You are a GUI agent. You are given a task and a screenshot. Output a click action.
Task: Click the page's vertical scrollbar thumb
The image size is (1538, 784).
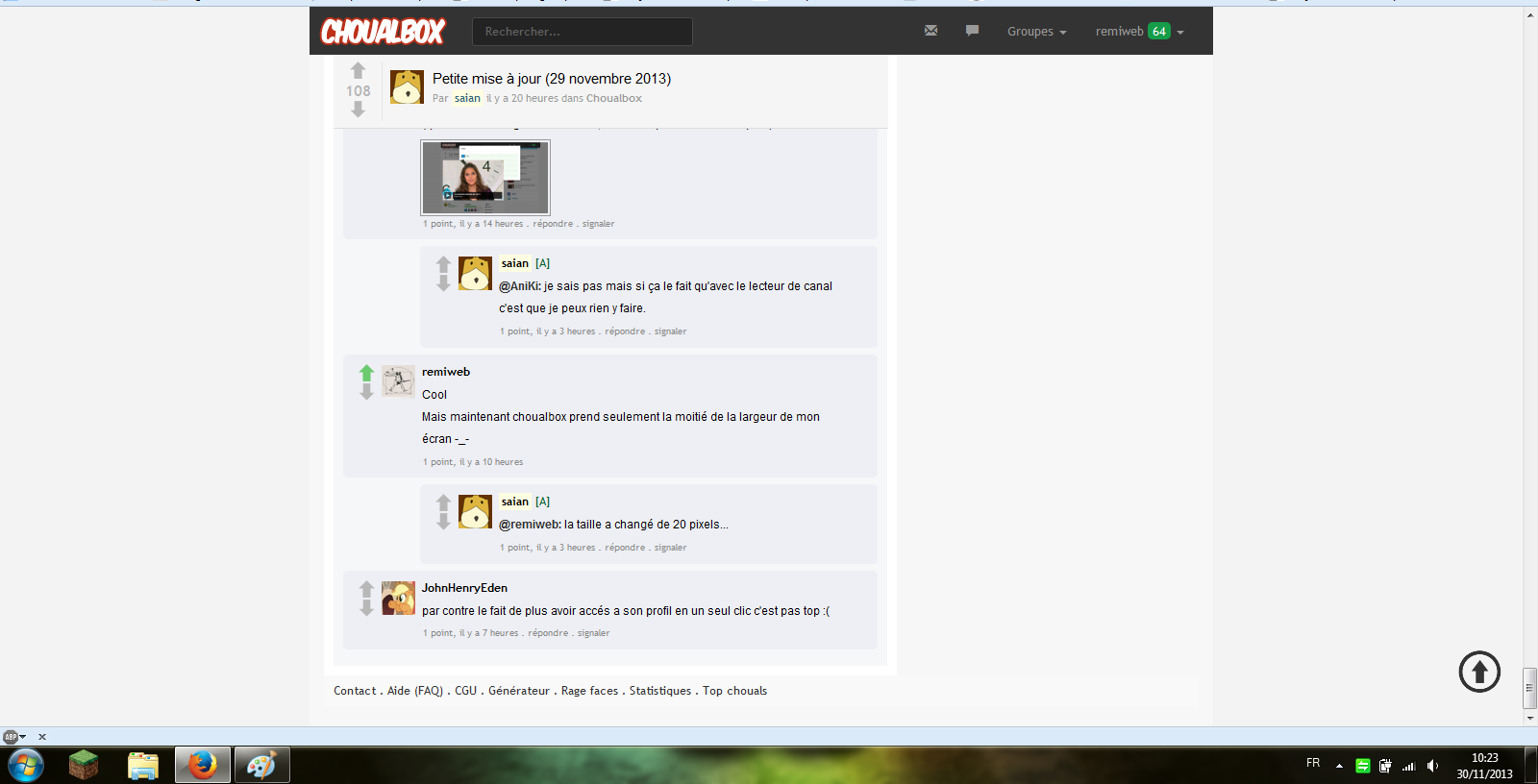pos(1529,687)
